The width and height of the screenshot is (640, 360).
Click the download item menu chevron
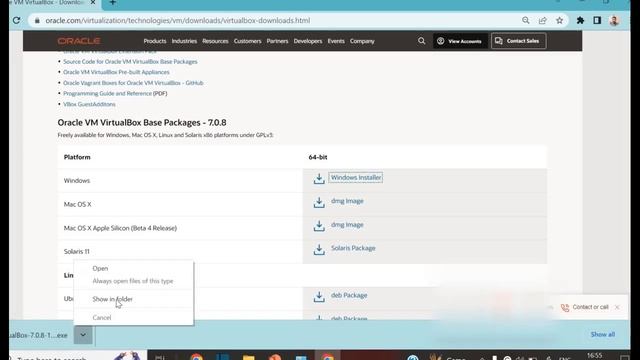tap(83, 335)
